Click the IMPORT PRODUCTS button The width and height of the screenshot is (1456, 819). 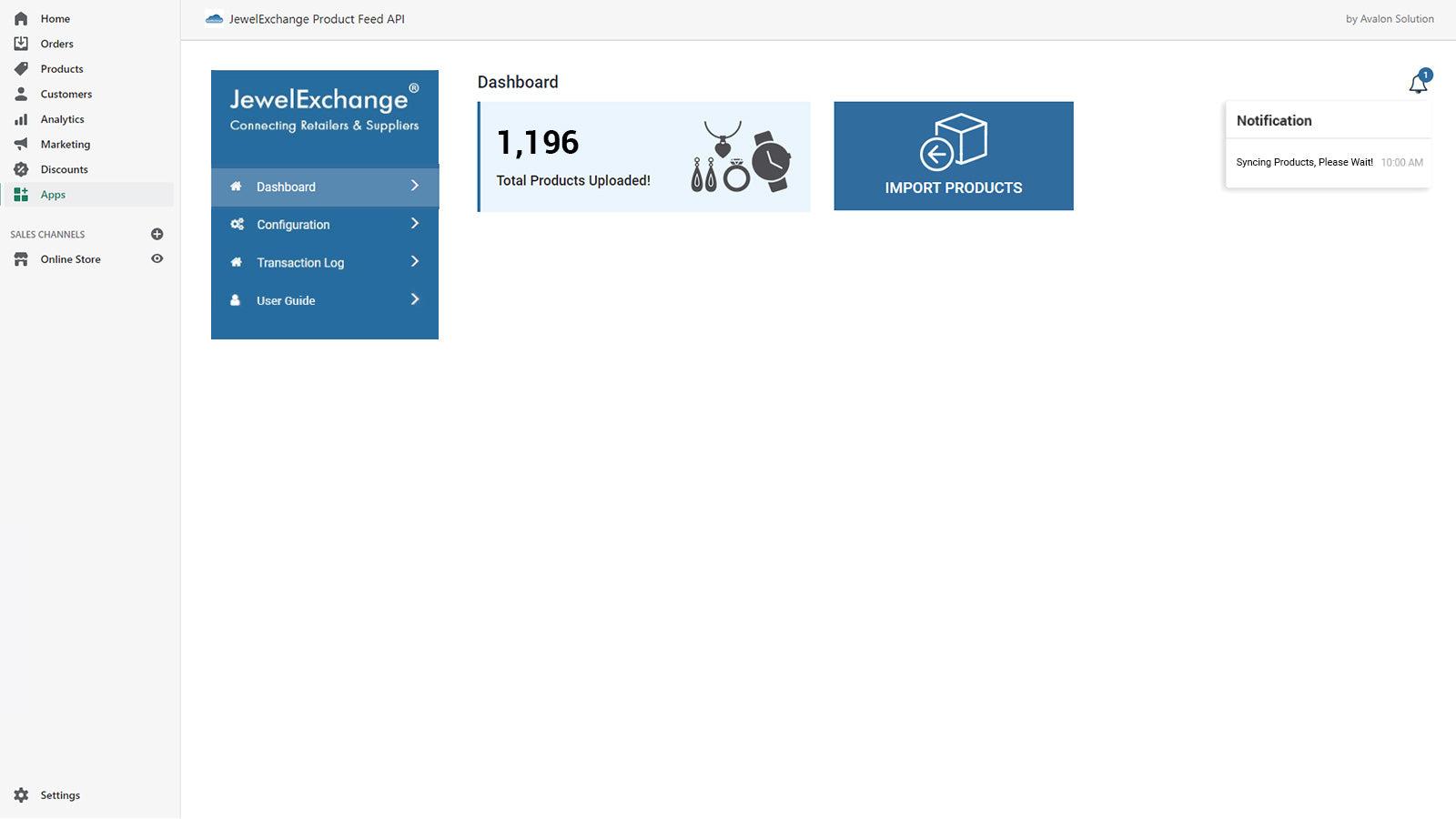953,155
